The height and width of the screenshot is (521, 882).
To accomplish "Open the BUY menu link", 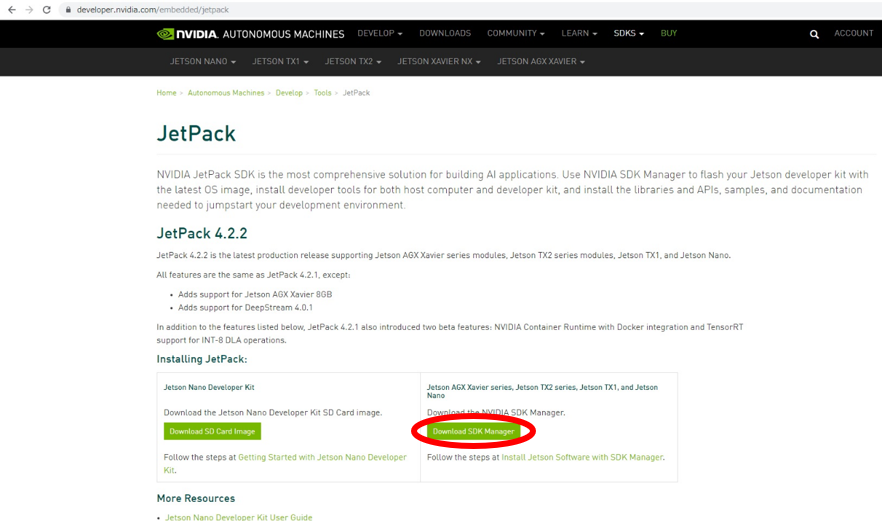I will click(x=668, y=33).
